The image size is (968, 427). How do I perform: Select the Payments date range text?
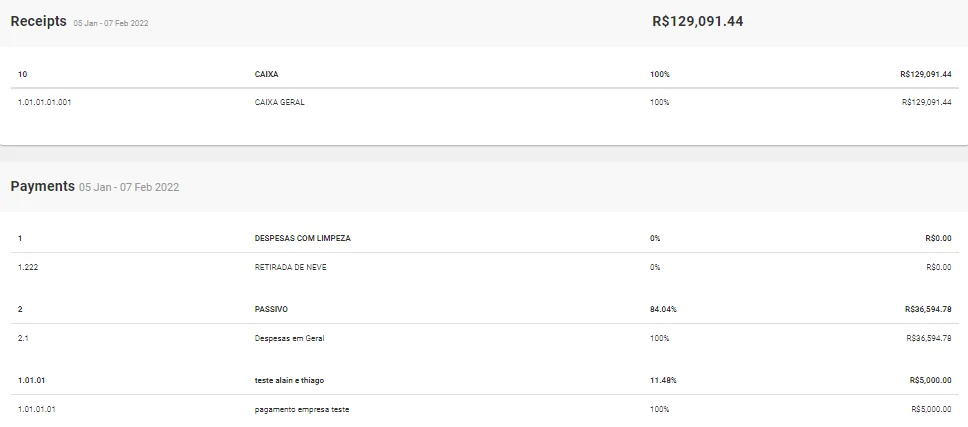(x=129, y=187)
